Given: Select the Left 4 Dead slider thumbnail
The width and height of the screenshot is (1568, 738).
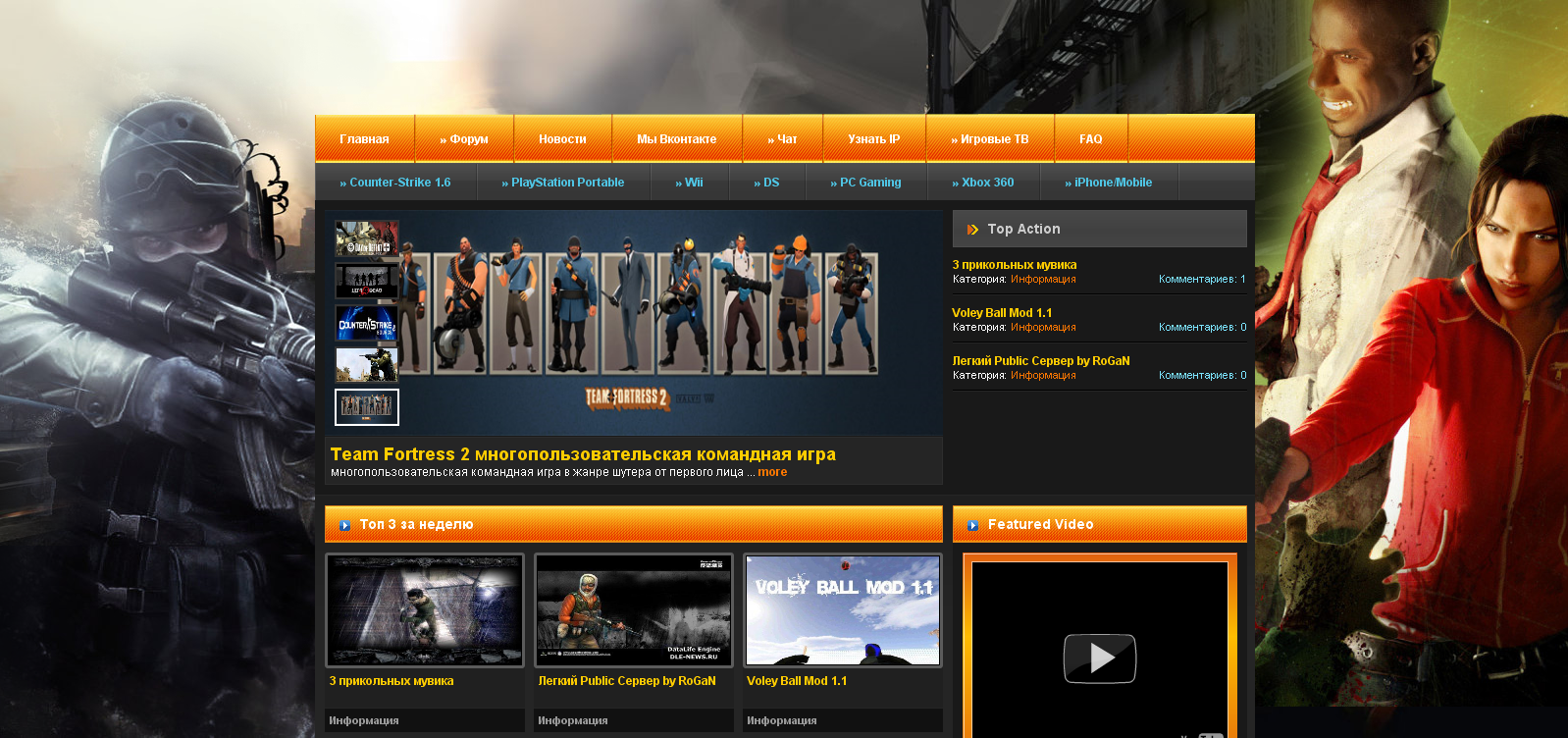Looking at the screenshot, I should 367,281.
